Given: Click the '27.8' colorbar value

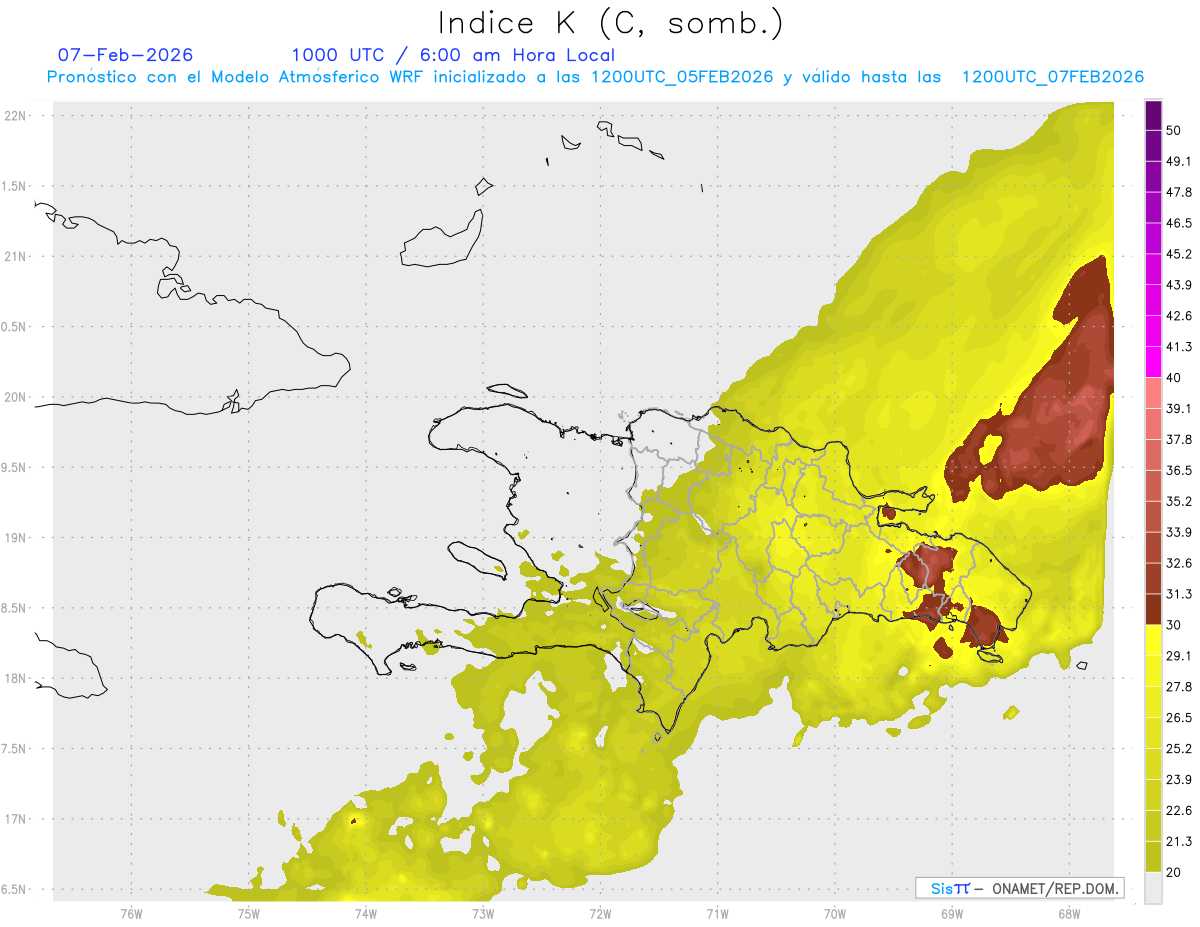Looking at the screenshot, I should pyautogui.click(x=1179, y=687).
